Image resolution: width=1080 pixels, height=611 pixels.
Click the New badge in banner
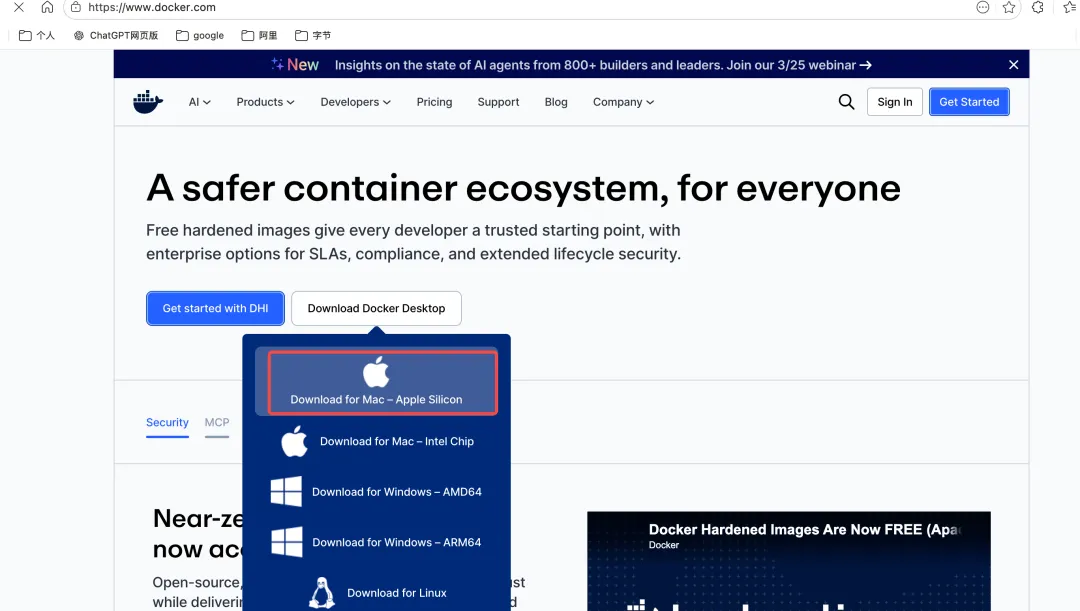(x=295, y=65)
